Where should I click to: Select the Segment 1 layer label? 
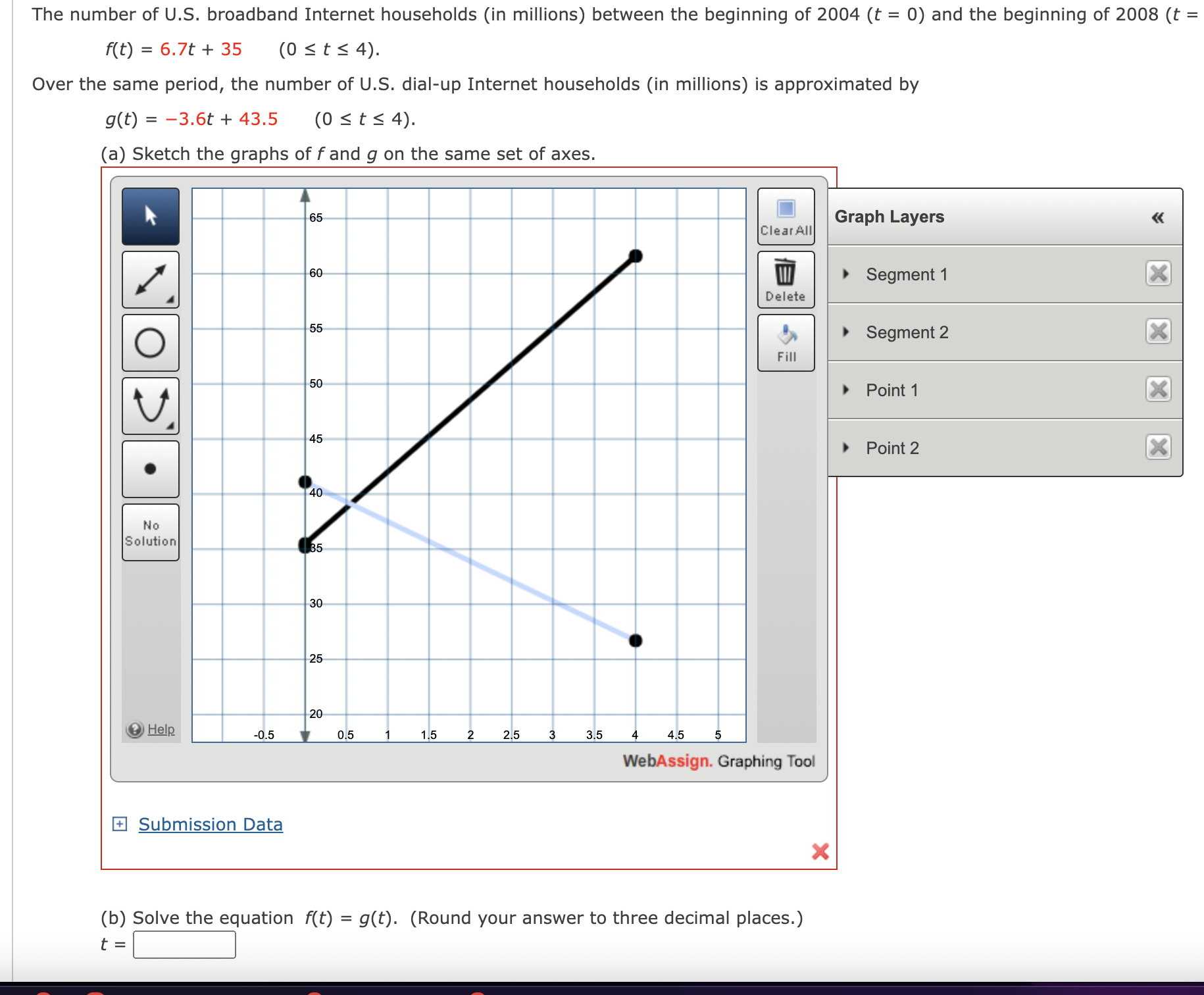click(907, 274)
